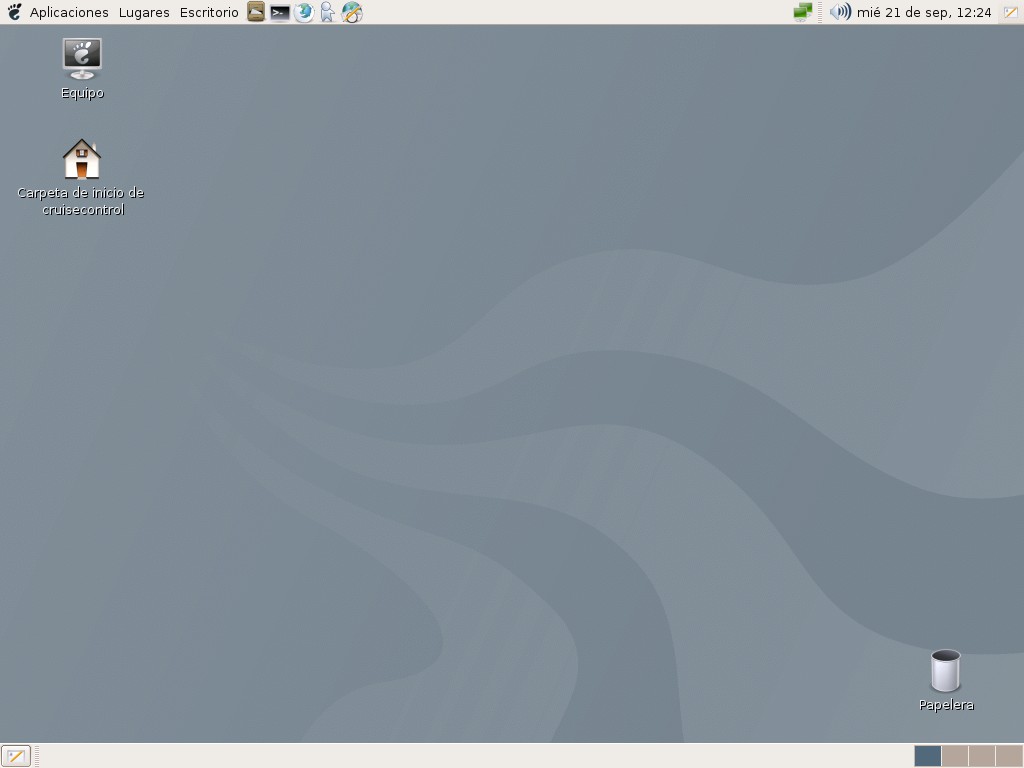Select the Papelera trash icon

coord(946,680)
